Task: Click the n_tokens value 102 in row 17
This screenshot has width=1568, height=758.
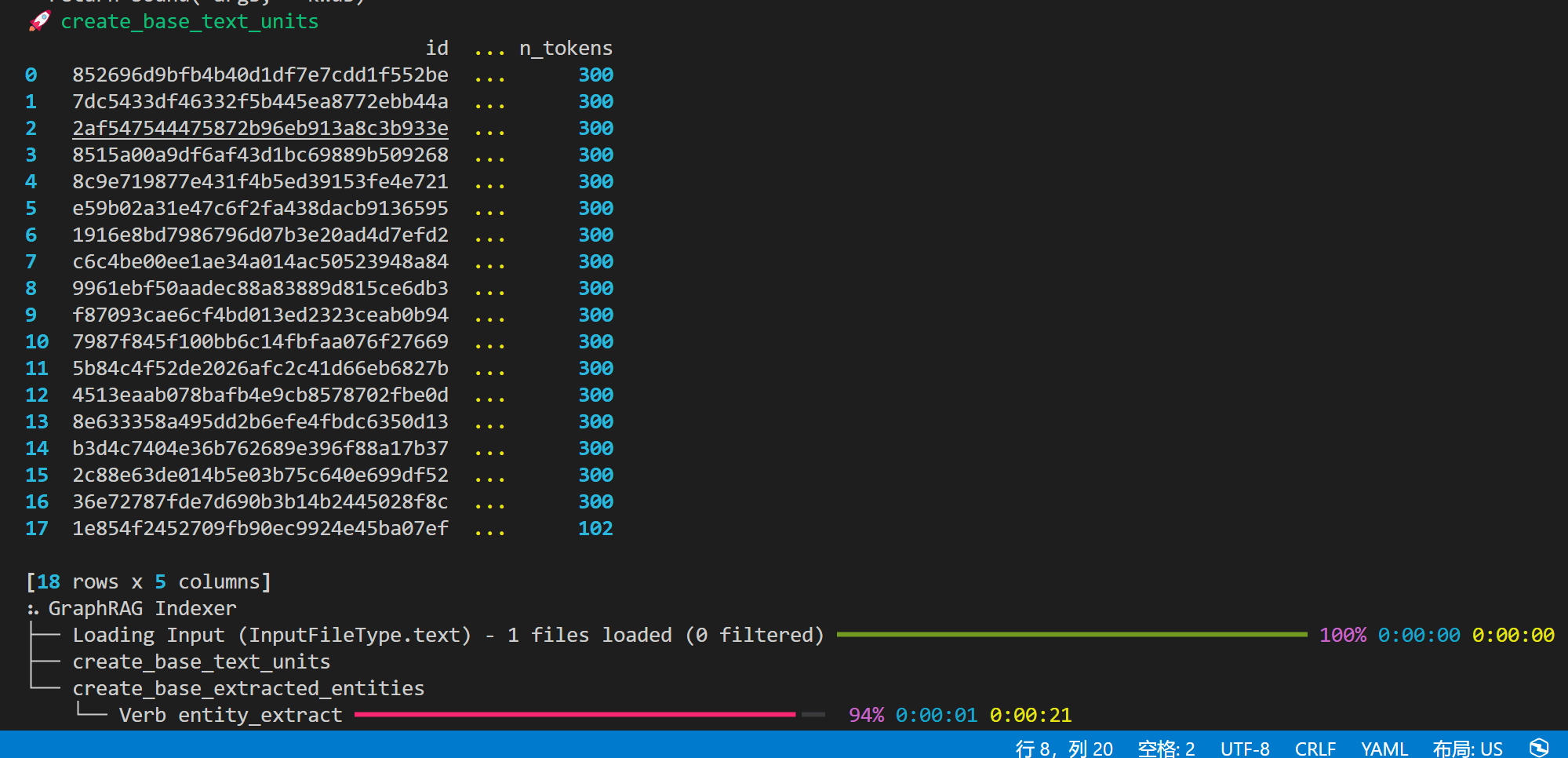Action: (595, 528)
